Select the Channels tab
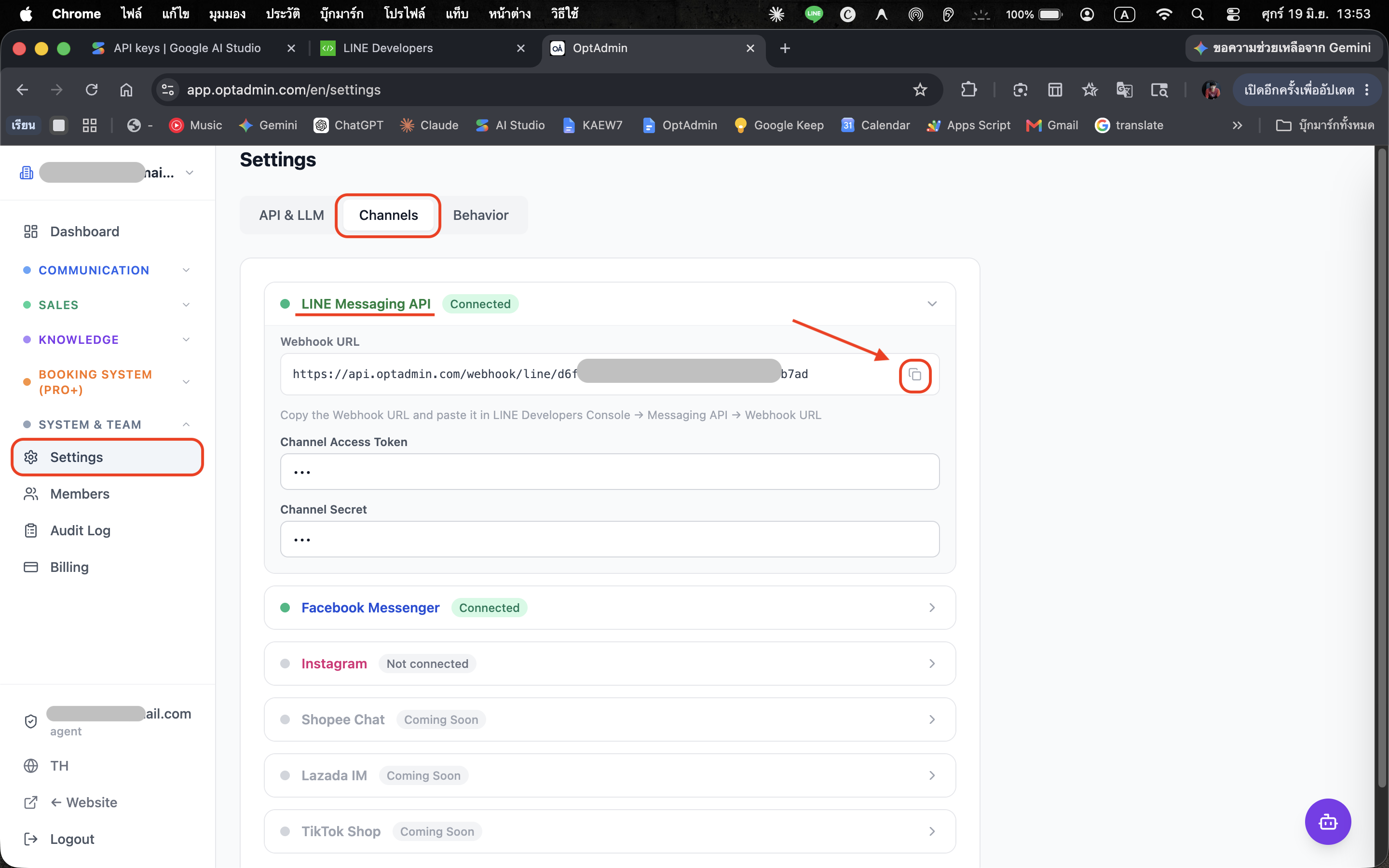1389x868 pixels. click(389, 215)
